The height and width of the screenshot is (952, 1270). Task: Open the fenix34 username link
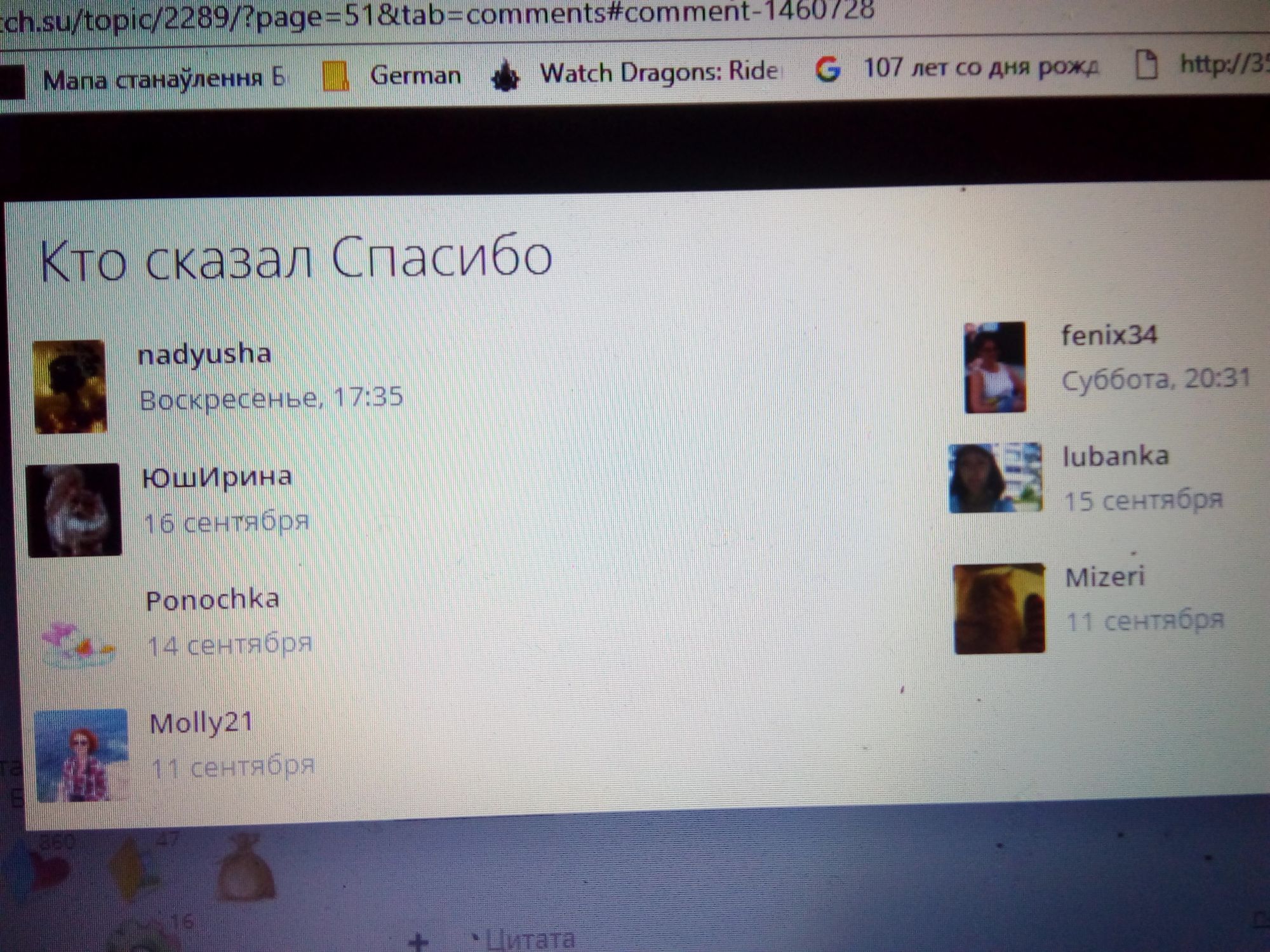pyautogui.click(x=1109, y=335)
